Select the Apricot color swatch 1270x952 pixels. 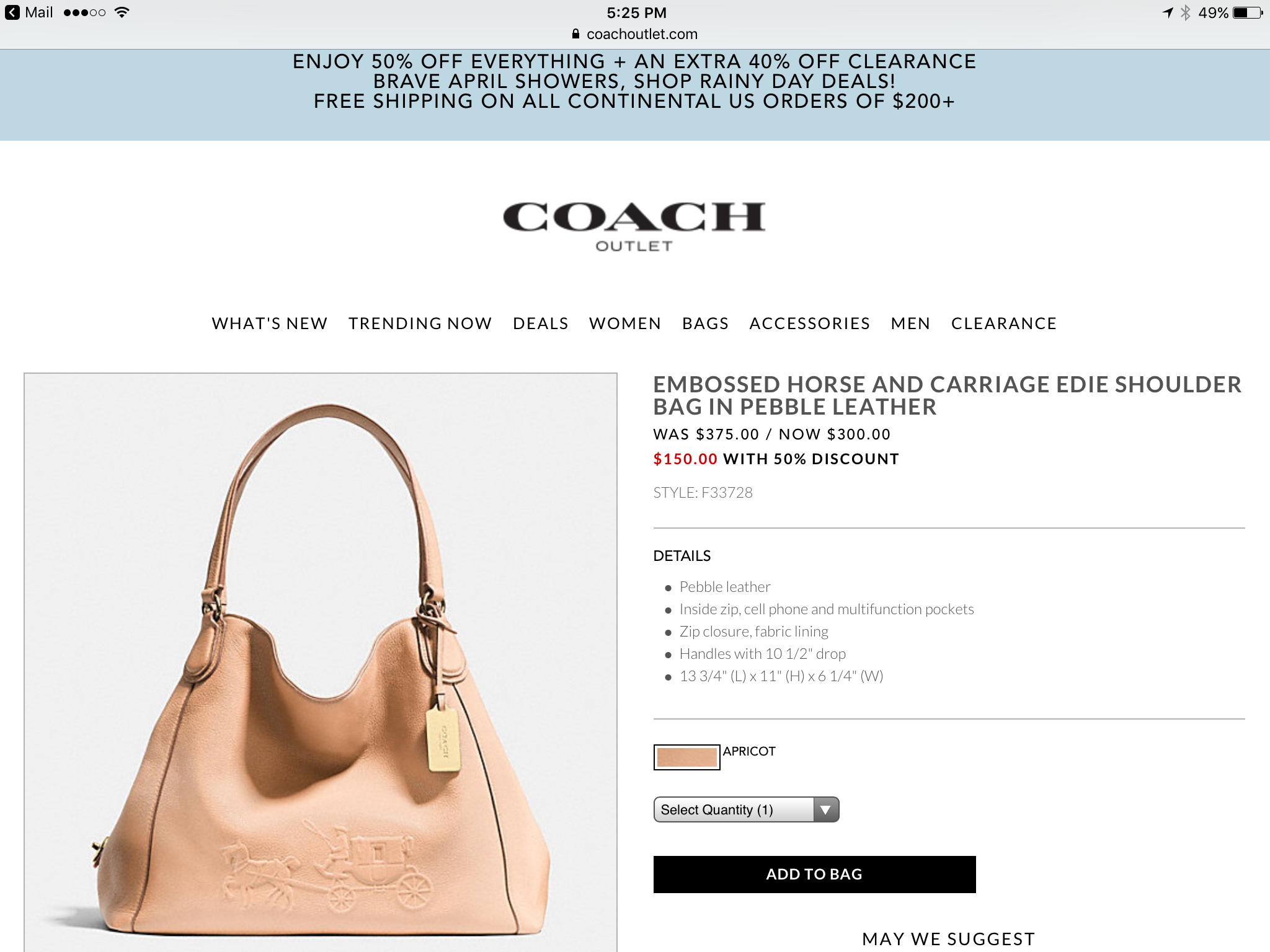coord(686,757)
